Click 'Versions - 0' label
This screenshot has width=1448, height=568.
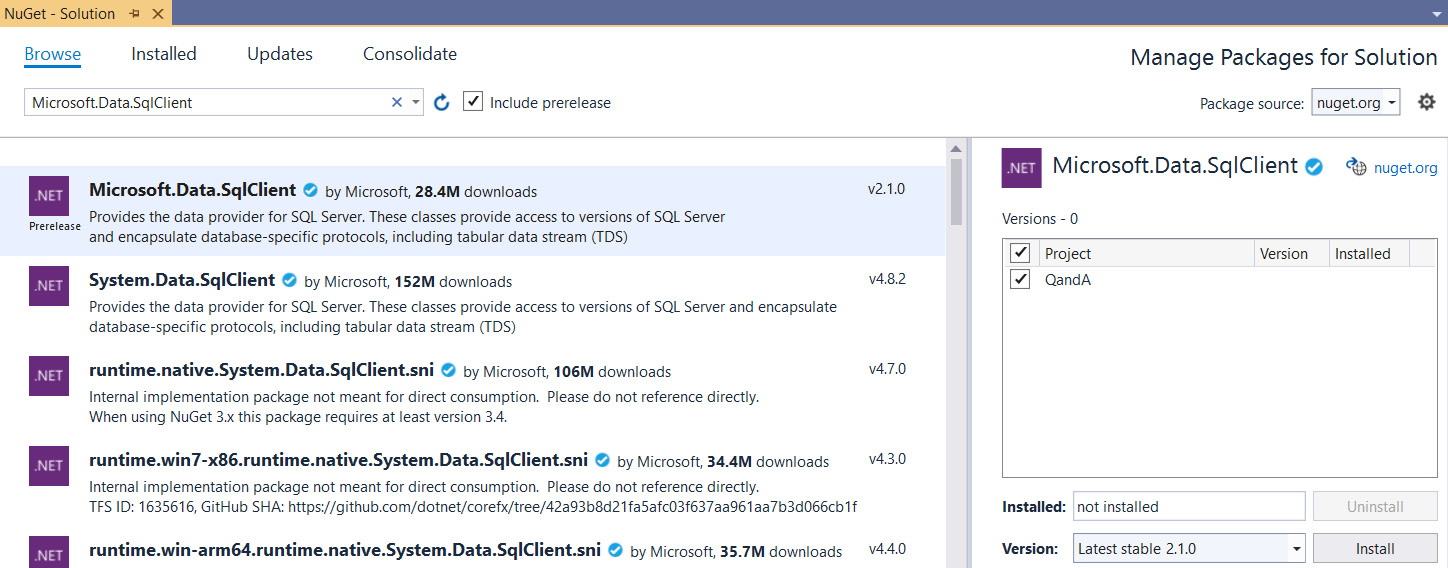pyautogui.click(x=1040, y=218)
